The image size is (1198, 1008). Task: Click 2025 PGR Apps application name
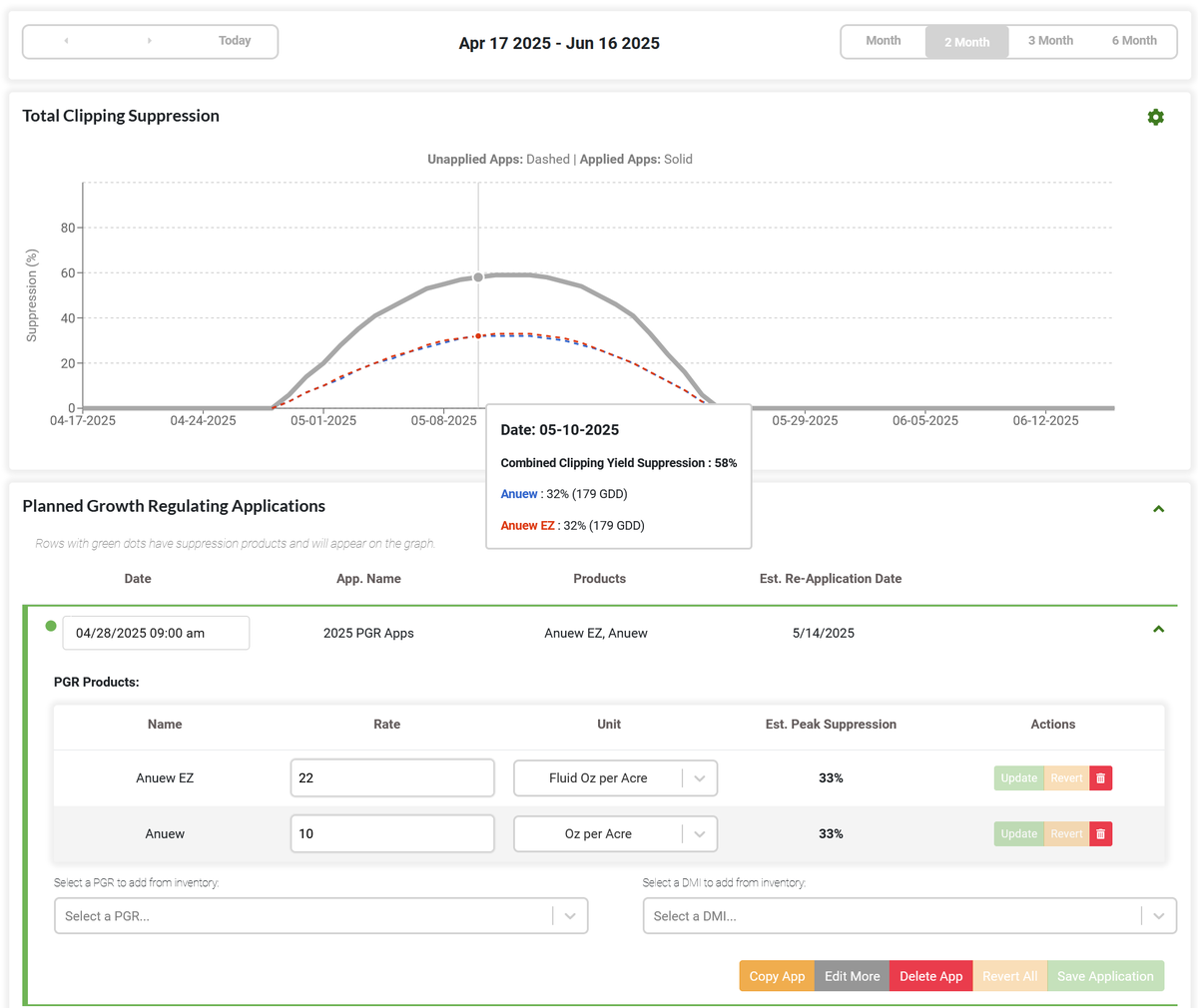pos(368,633)
